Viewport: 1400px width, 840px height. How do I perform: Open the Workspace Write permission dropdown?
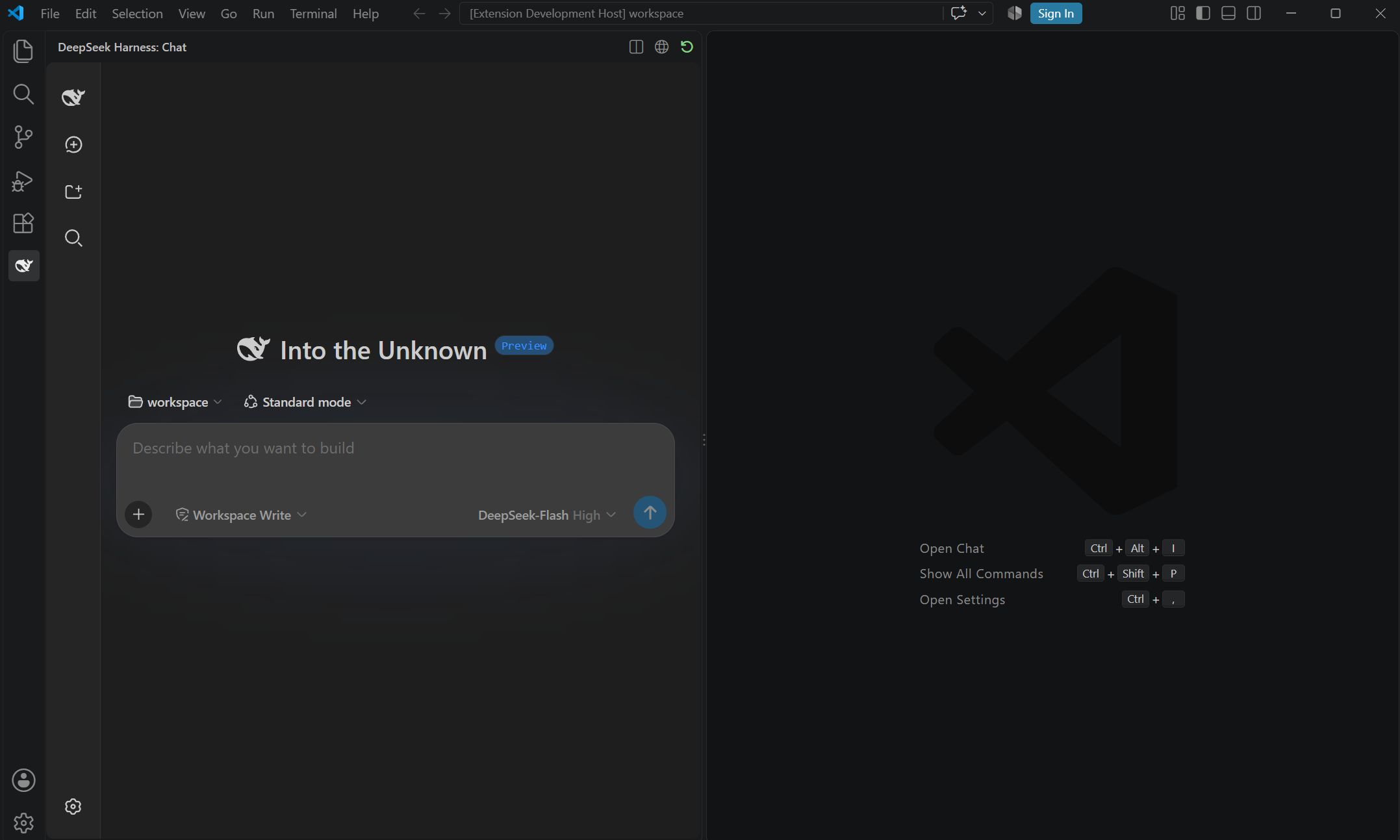(x=241, y=515)
